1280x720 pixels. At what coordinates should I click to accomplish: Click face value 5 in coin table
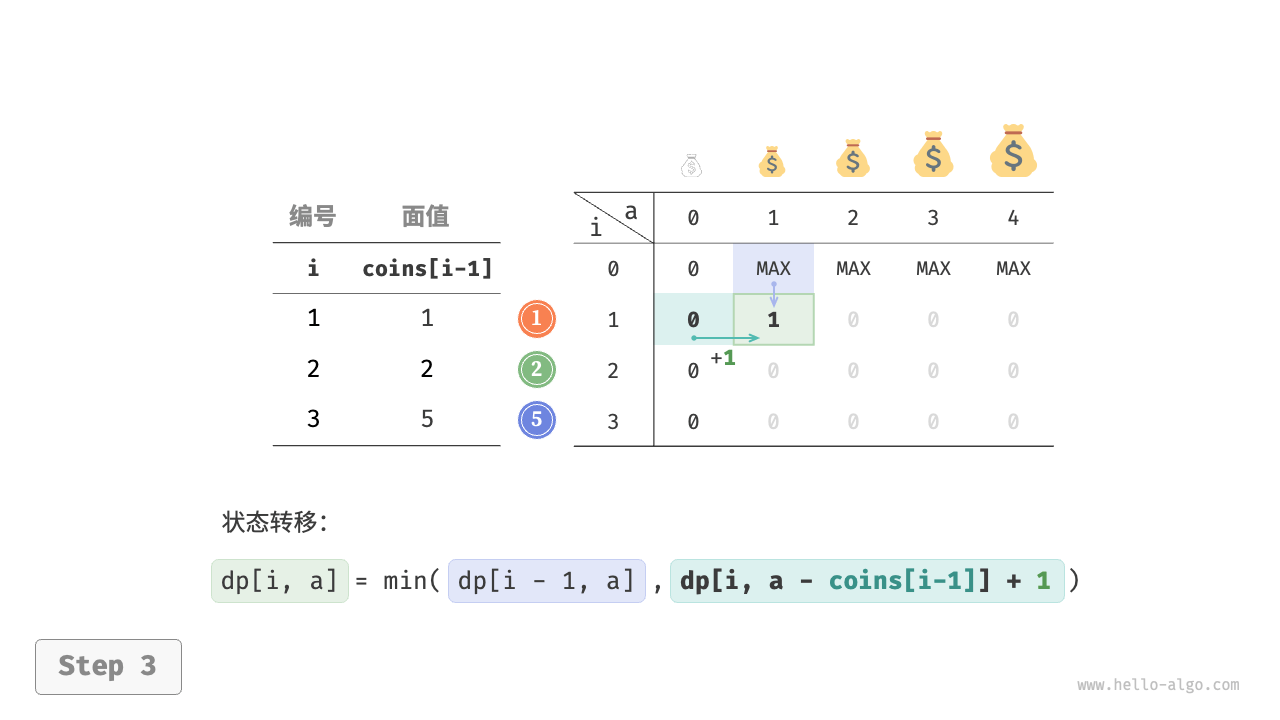tap(427, 419)
